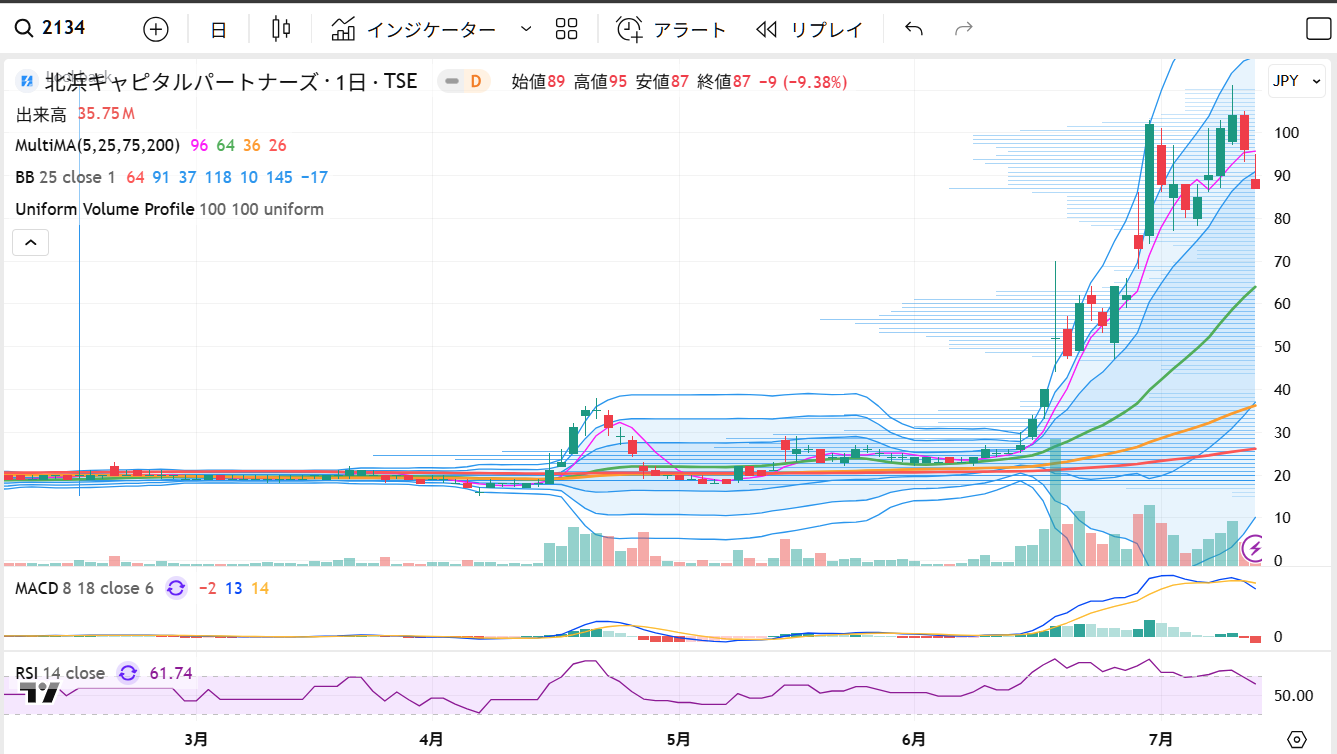Select BB 25 close 1 legend
The image size is (1337, 754).
pos(66,178)
